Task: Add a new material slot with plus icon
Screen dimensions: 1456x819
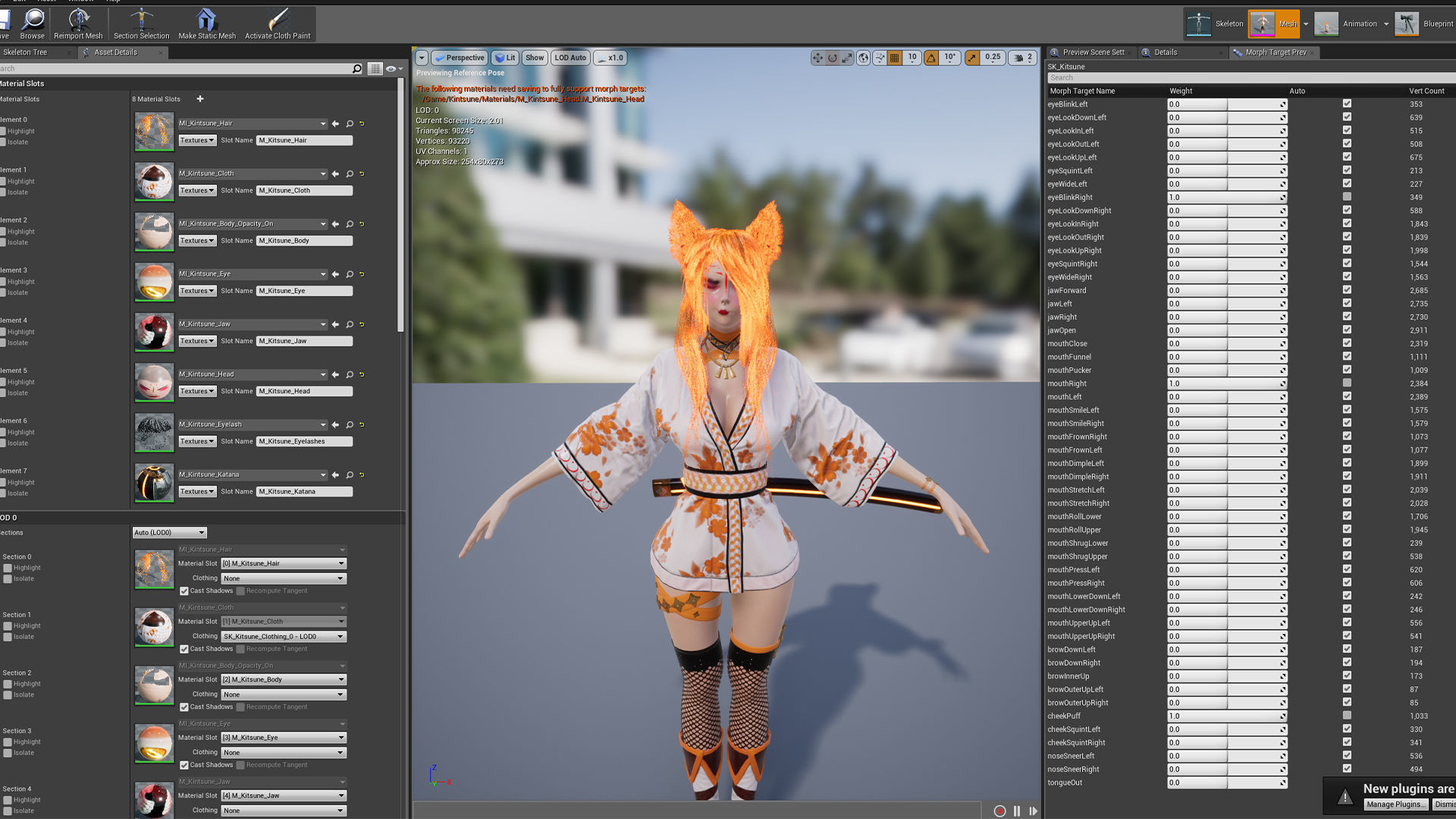Action: coord(200,99)
